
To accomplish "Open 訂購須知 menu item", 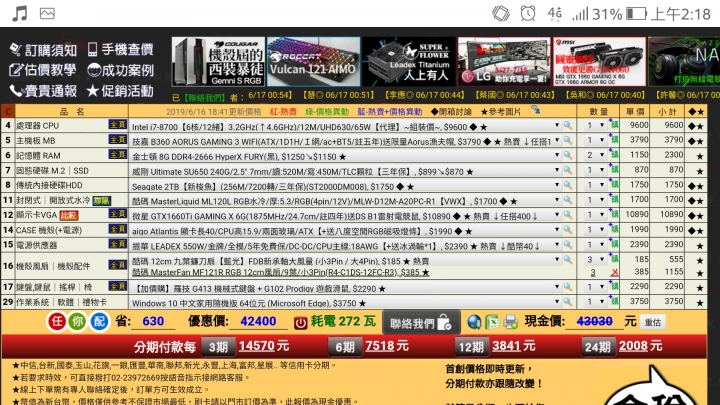I will tap(43, 50).
